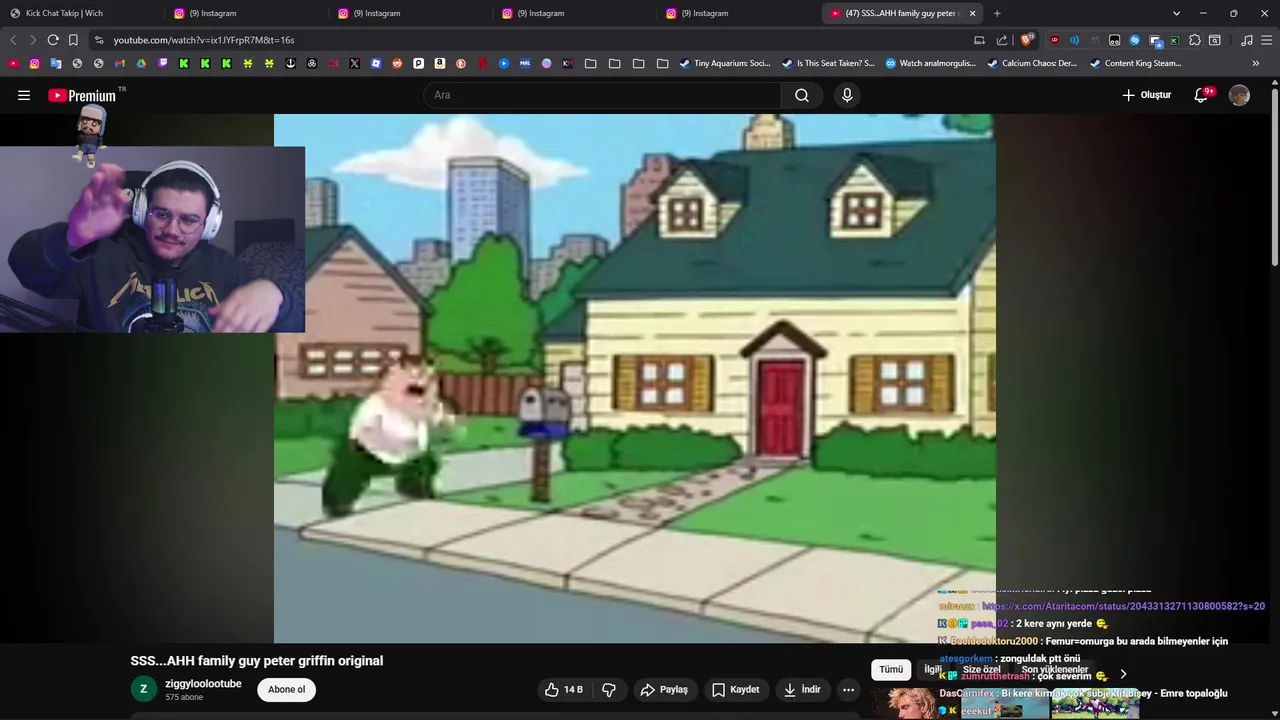Open Twitch bookmark icon
1280x720 pixels.
click(163, 63)
